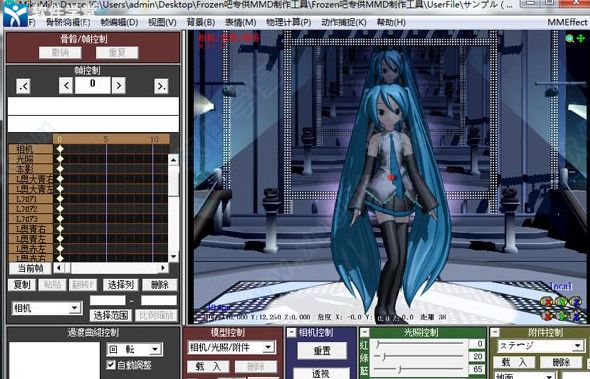590x379 pixels.
Task: Click the top-row Z axis rotation icon
Action: [576, 302]
